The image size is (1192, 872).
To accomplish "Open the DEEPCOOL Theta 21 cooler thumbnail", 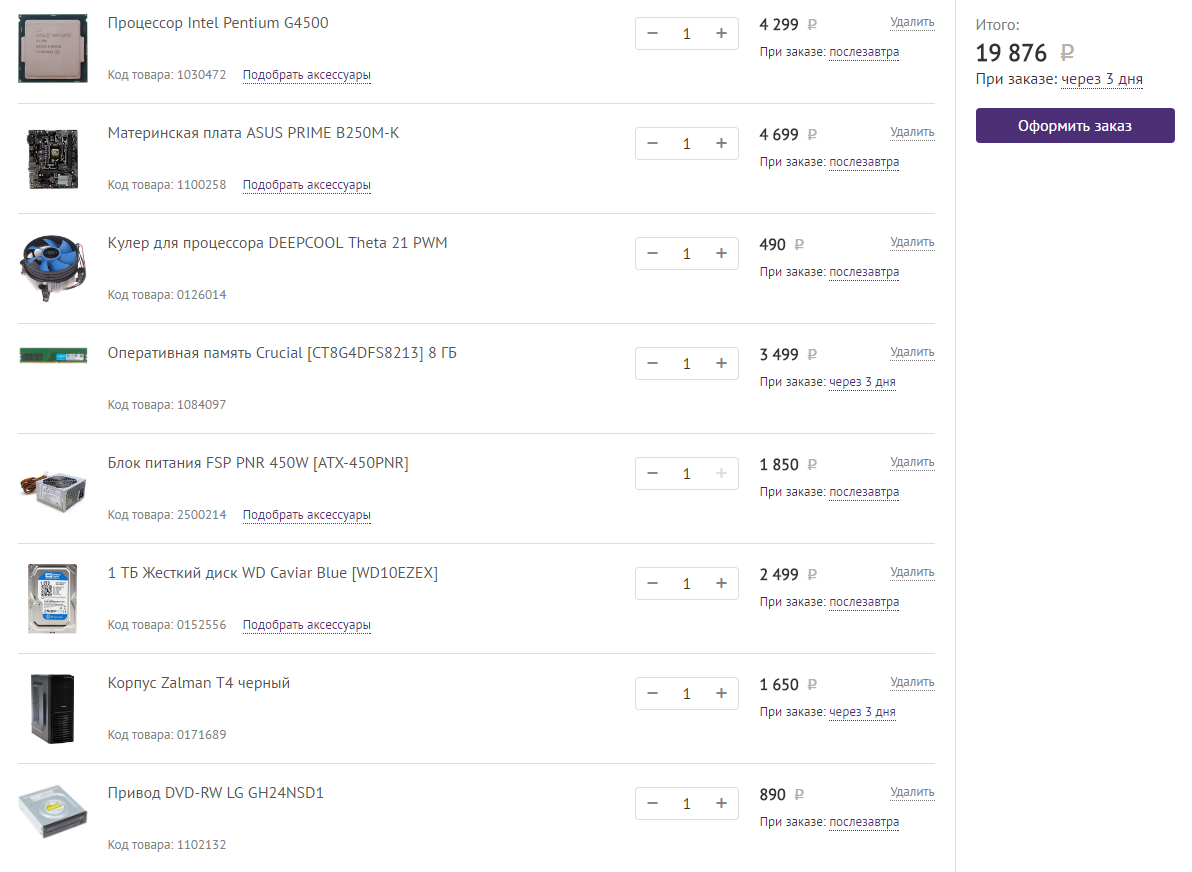I will tap(53, 269).
